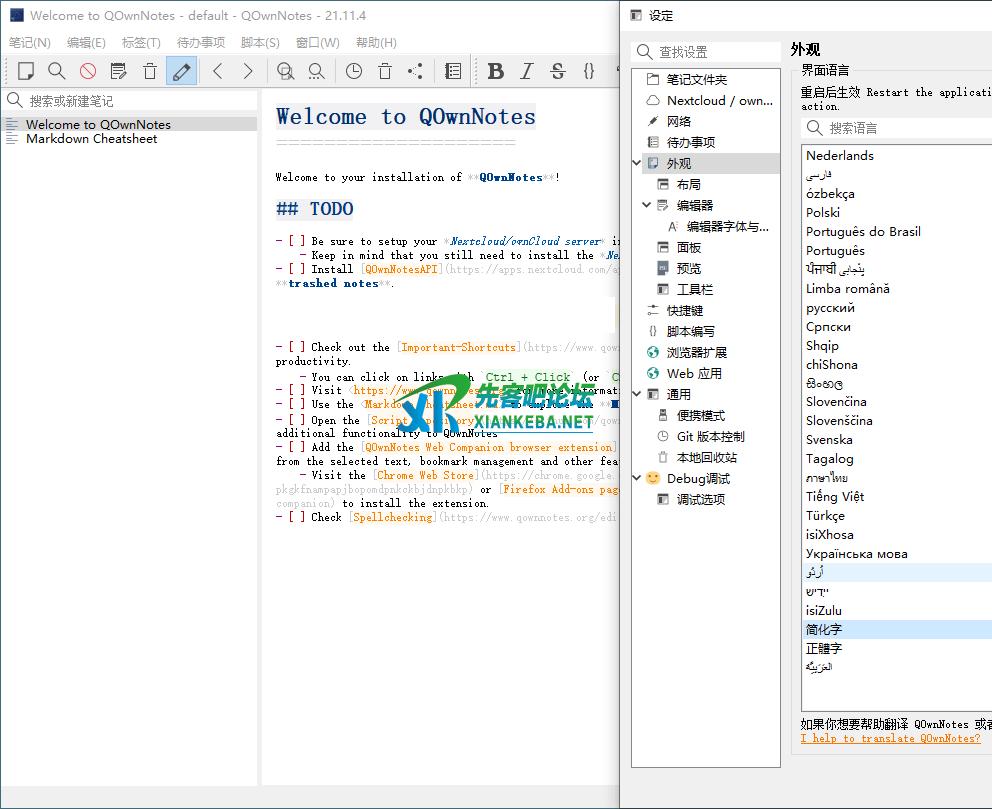
Task: Click the red remove note icon
Action: (x=88, y=71)
